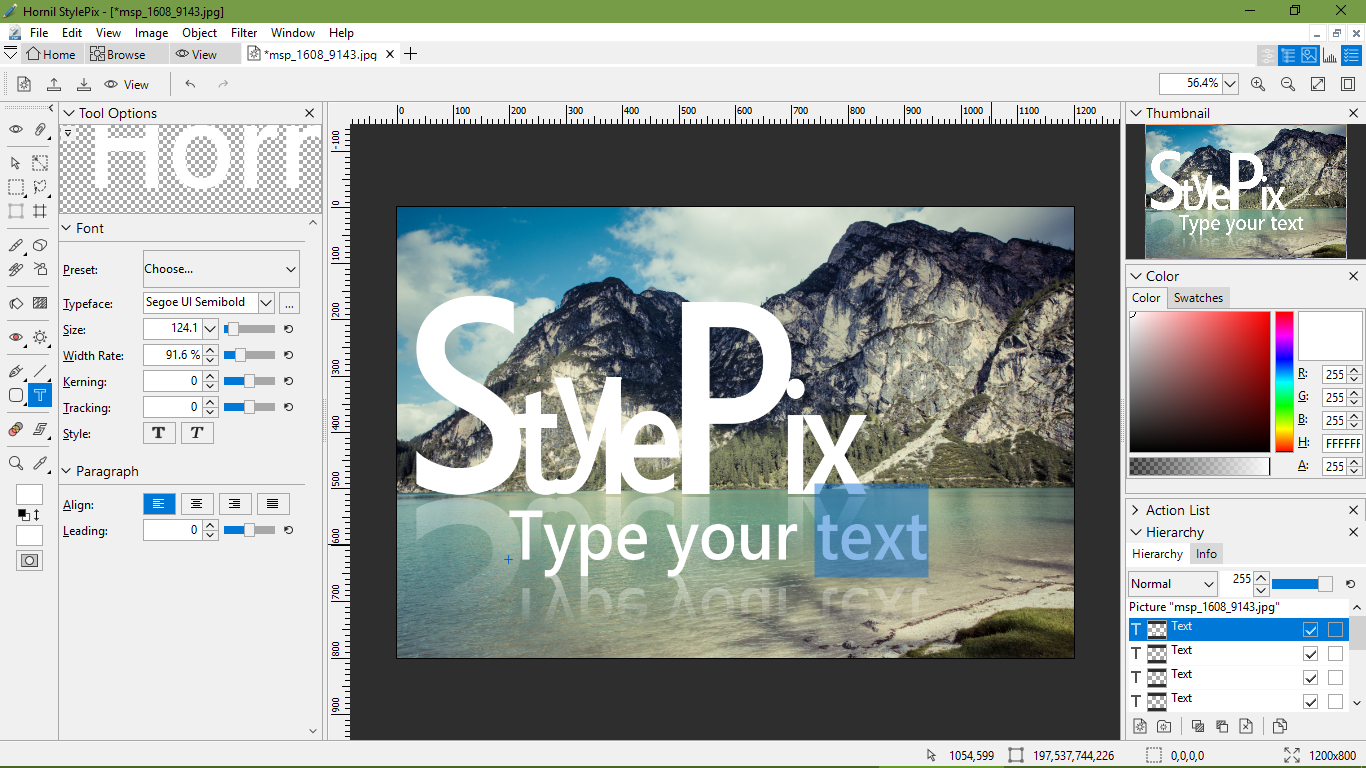Uncheck visibility of the selected Text layer
Viewport: 1366px width, 768px height.
(x=1310, y=630)
